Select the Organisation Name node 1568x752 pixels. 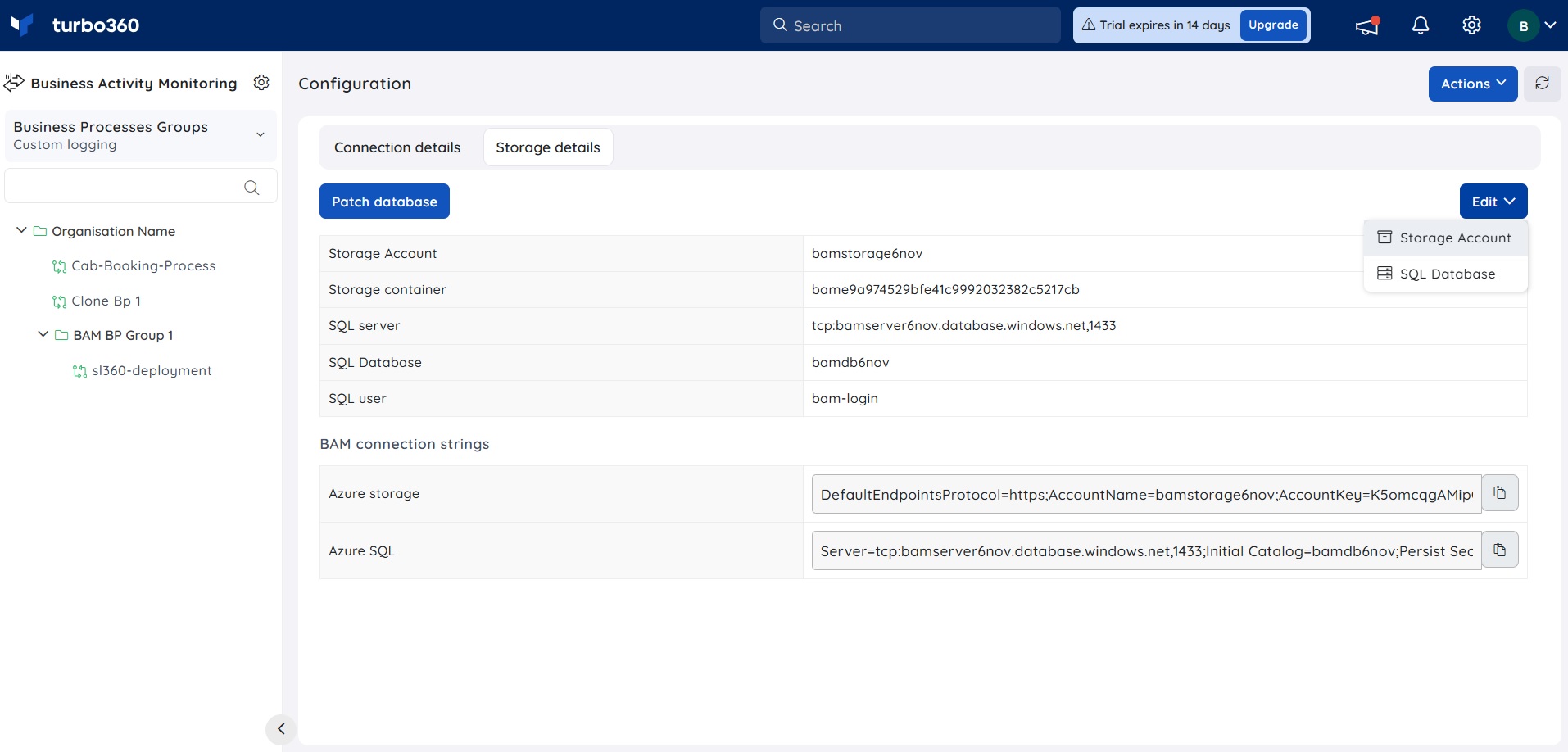[113, 232]
